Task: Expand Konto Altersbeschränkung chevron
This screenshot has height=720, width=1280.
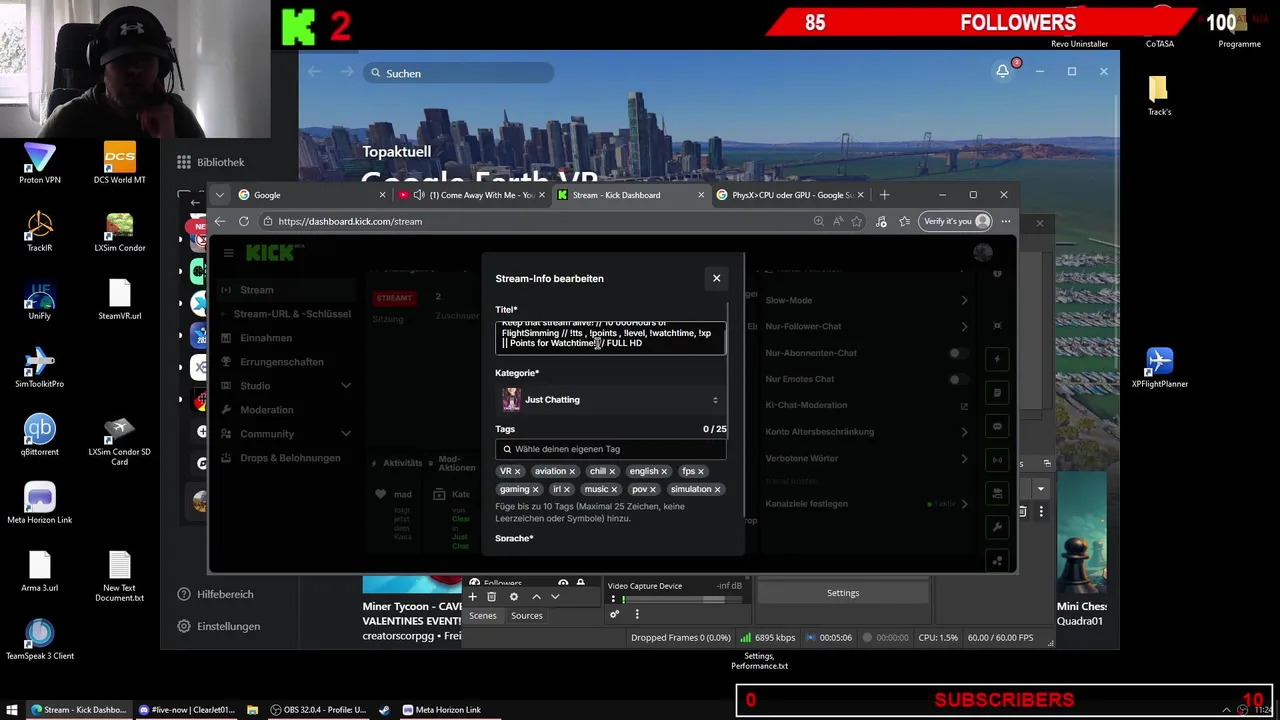Action: coord(964,432)
